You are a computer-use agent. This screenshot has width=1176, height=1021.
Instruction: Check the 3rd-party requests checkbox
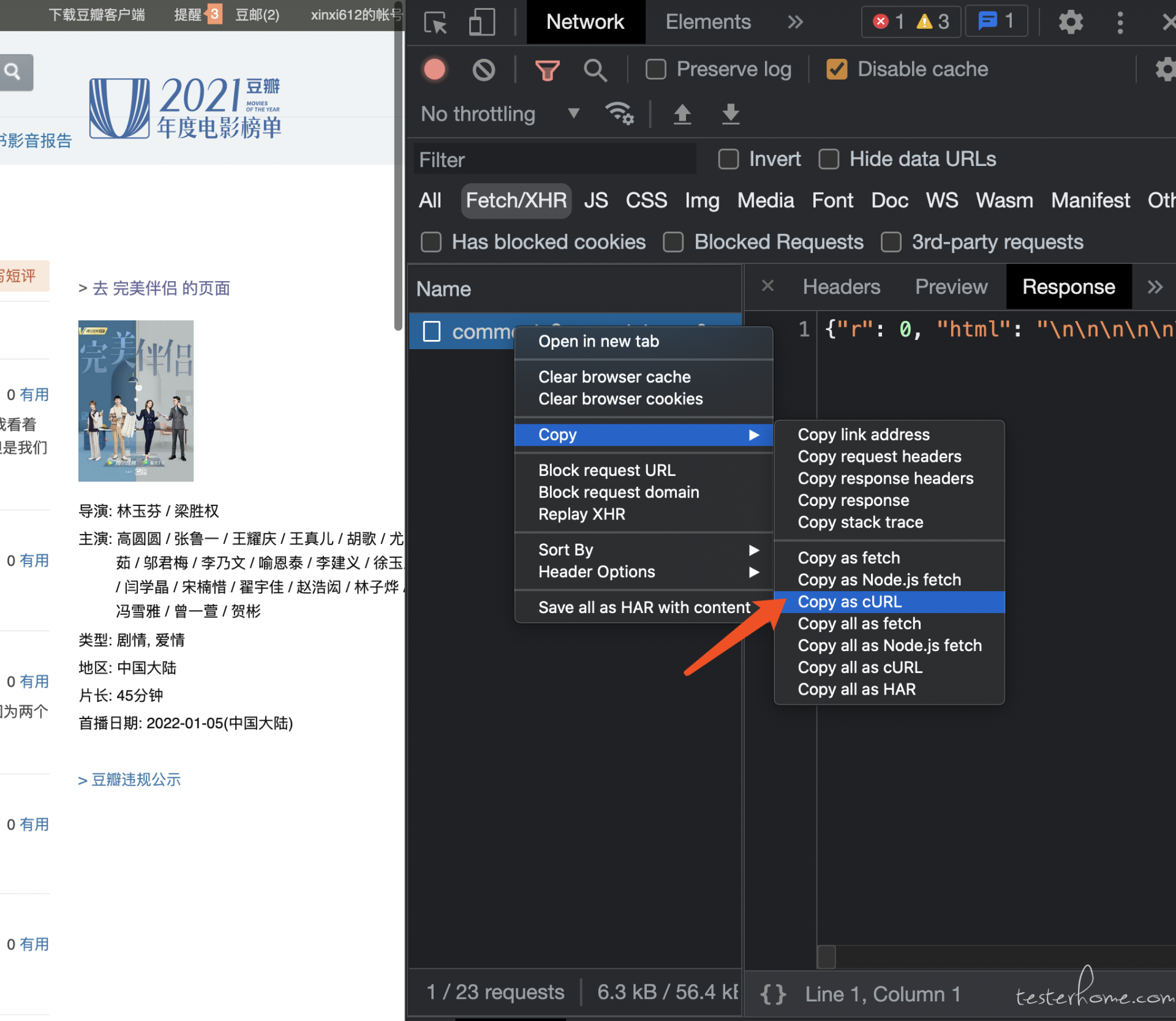pyautogui.click(x=891, y=242)
